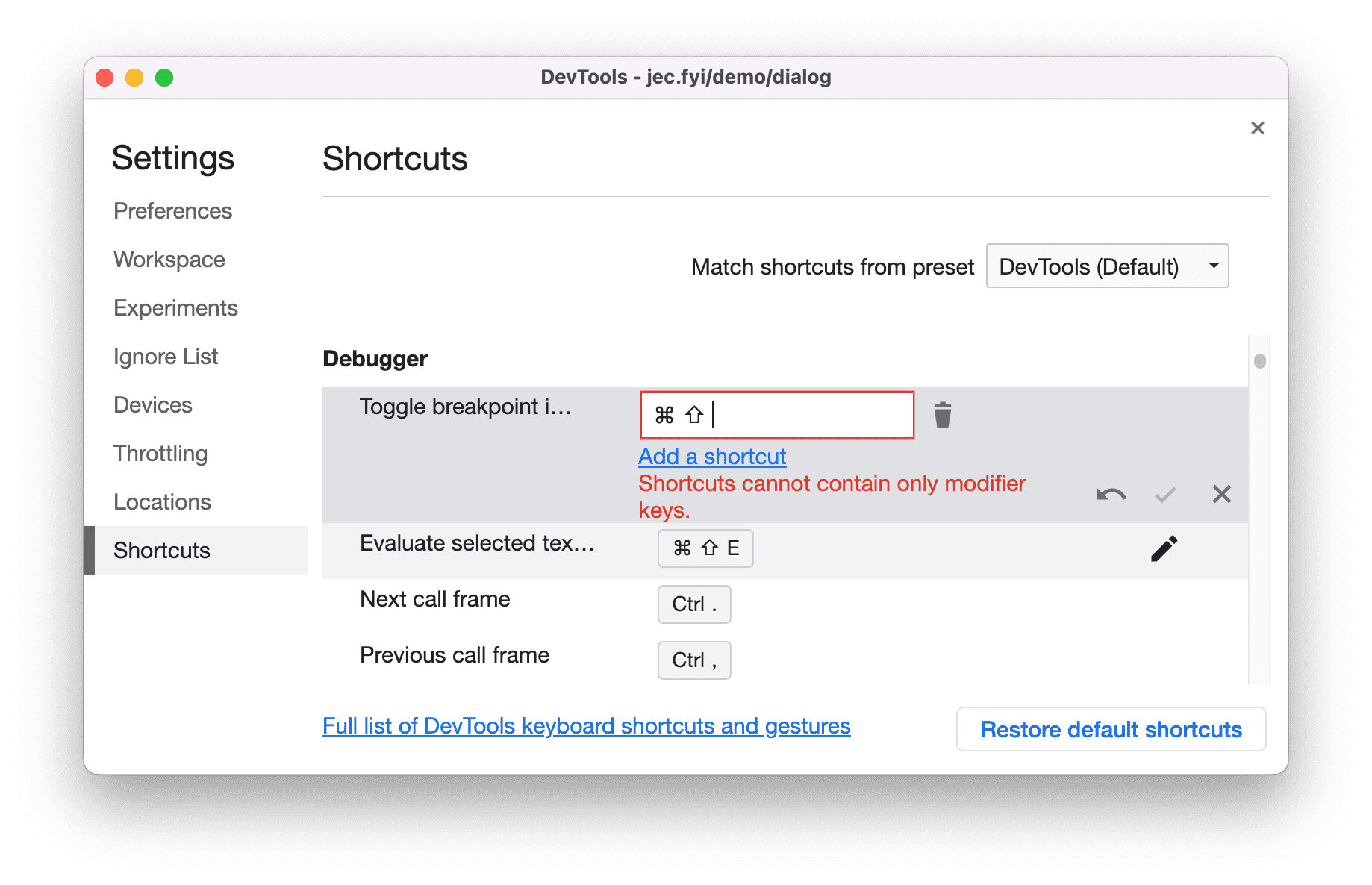Image resolution: width=1372 pixels, height=885 pixels.
Task: Open the shortcuts preset dropdown
Action: (1107, 266)
